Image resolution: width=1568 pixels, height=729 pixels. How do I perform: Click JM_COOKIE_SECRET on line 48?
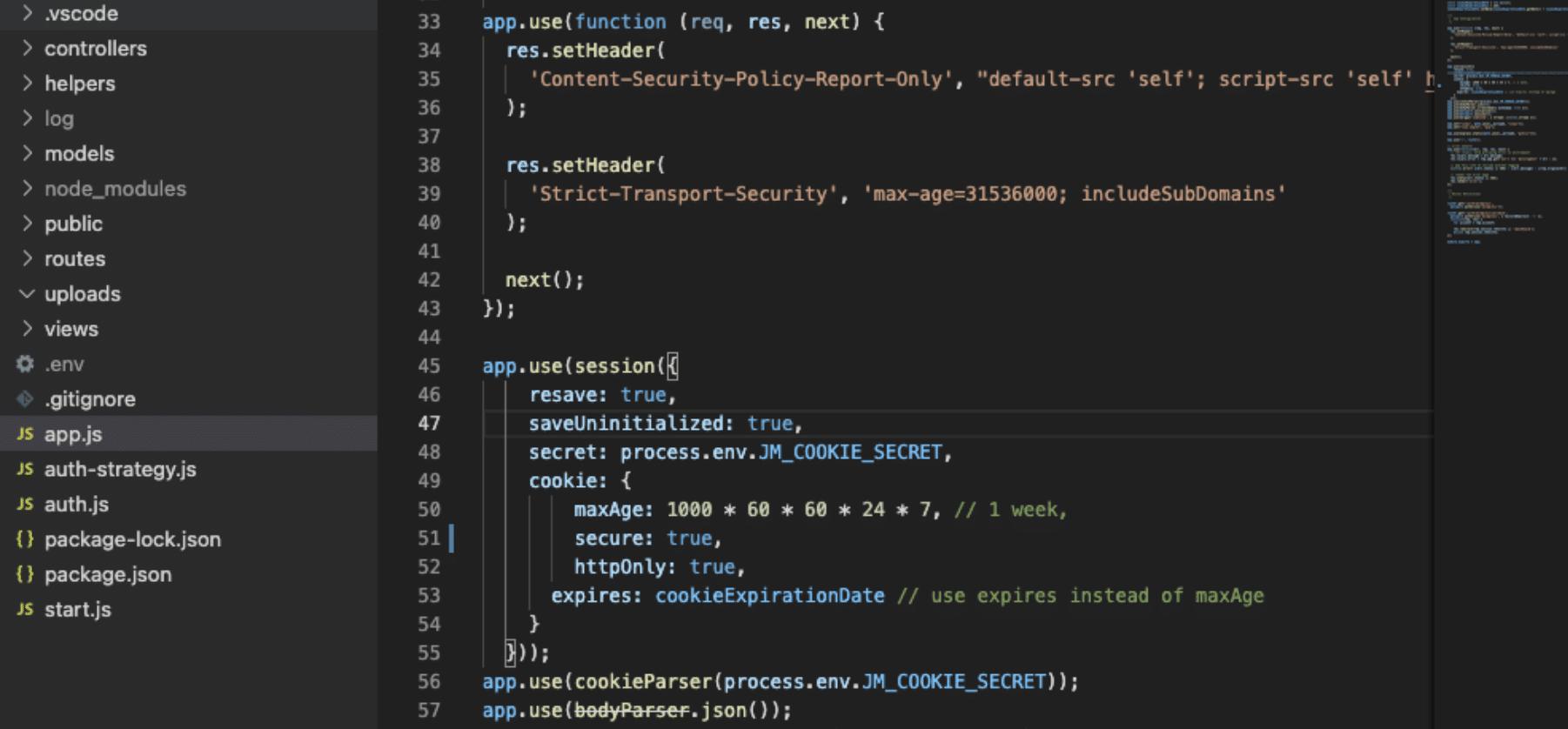(850, 451)
